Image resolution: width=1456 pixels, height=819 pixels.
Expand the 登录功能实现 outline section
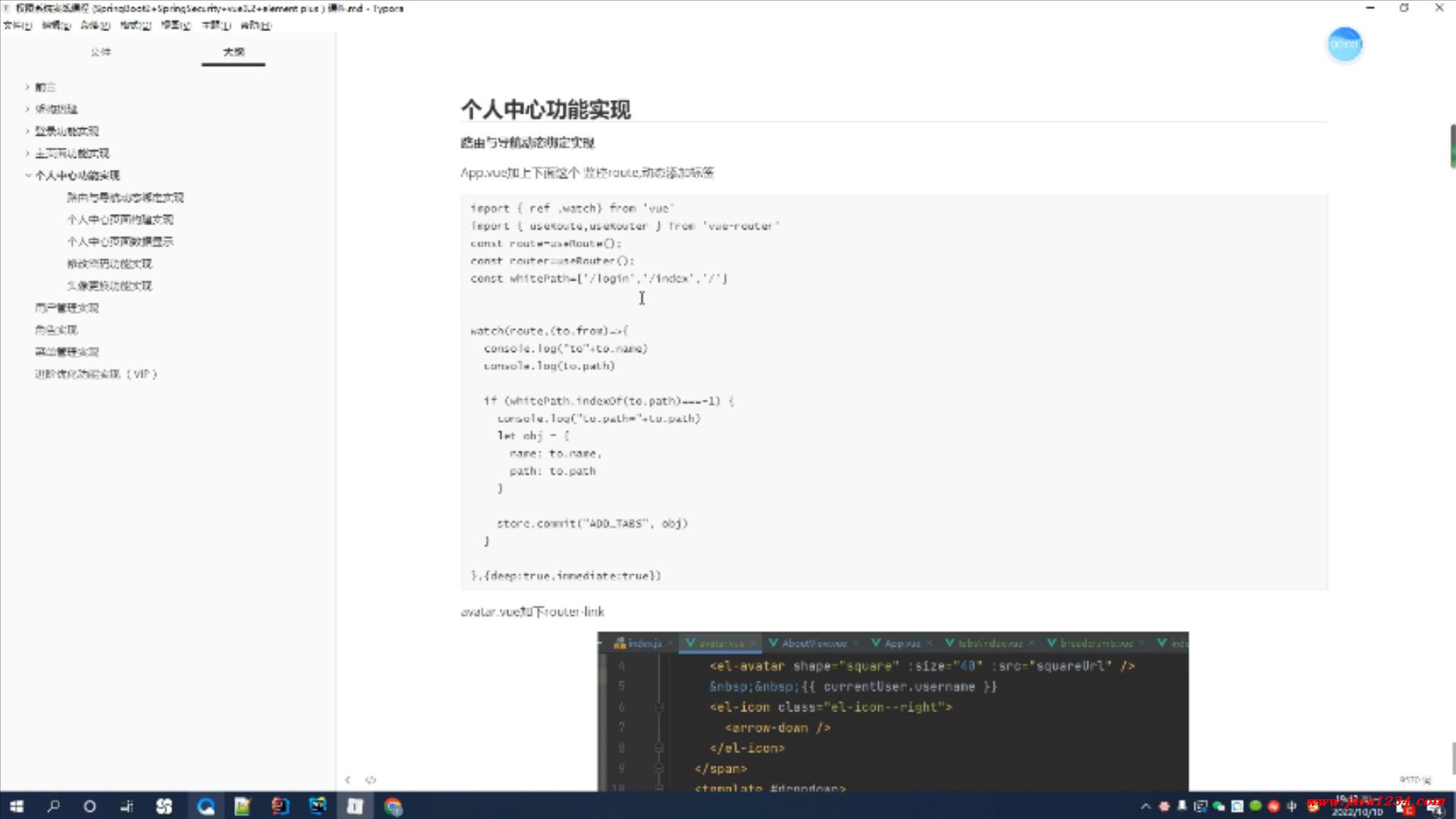[x=27, y=131]
